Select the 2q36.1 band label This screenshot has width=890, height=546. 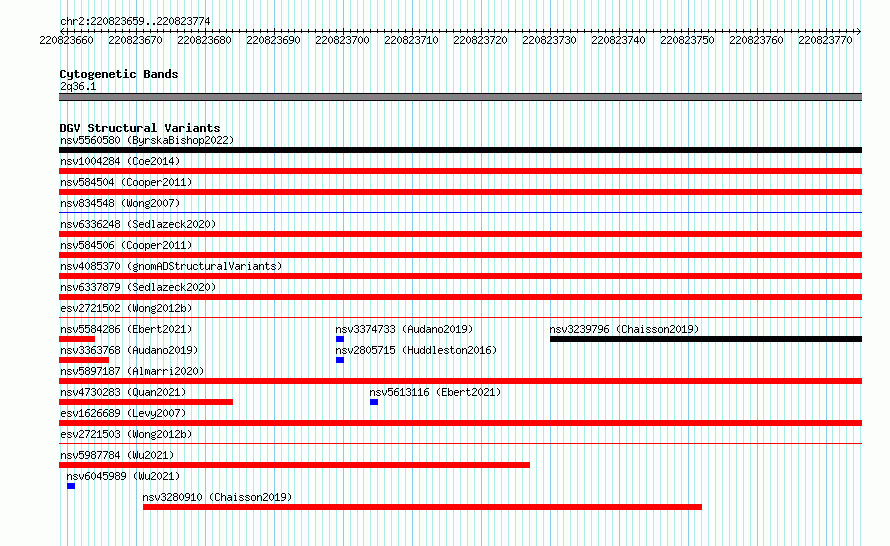(78, 86)
